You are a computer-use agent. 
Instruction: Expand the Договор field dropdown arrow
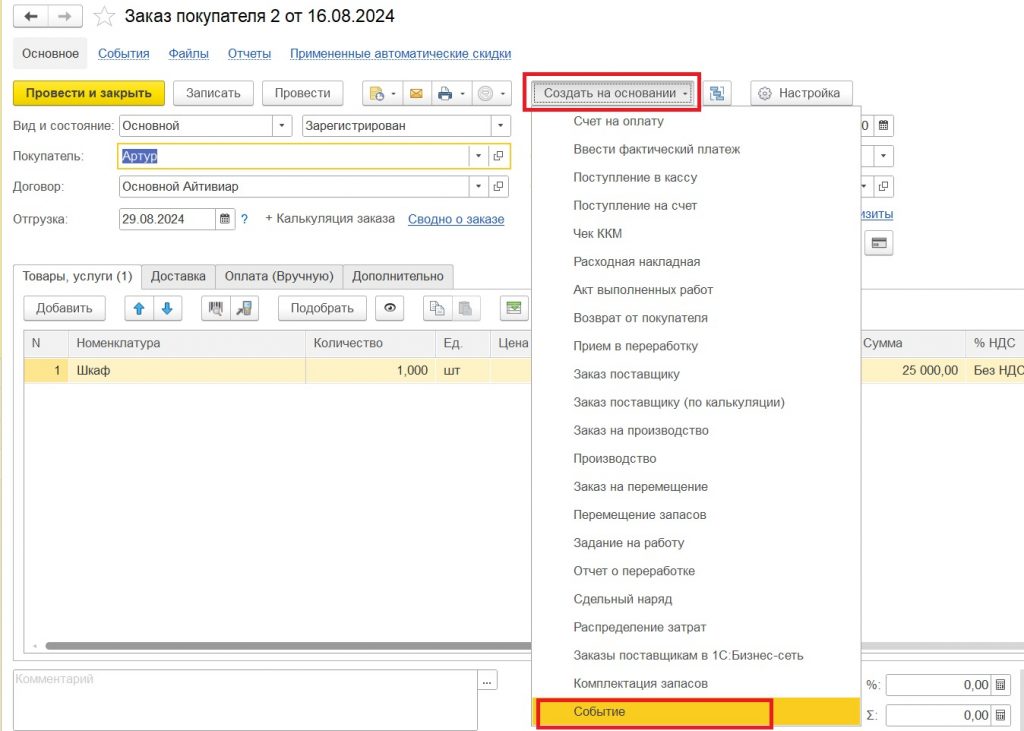tap(478, 186)
